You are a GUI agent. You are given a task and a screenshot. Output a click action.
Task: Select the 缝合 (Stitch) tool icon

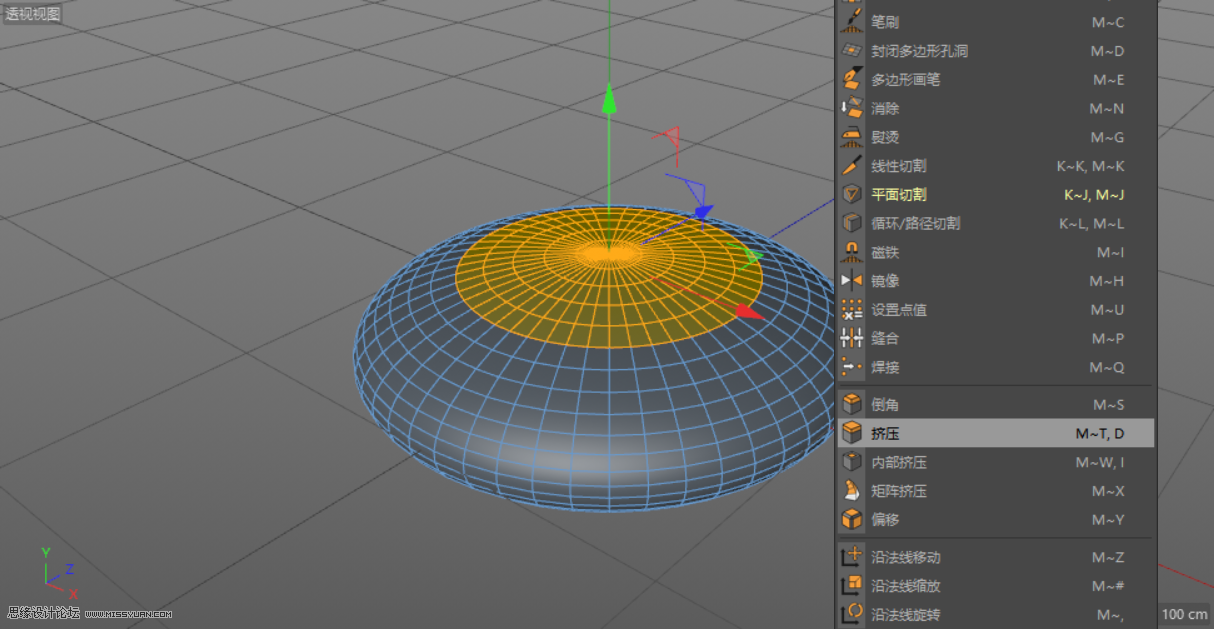click(x=852, y=338)
